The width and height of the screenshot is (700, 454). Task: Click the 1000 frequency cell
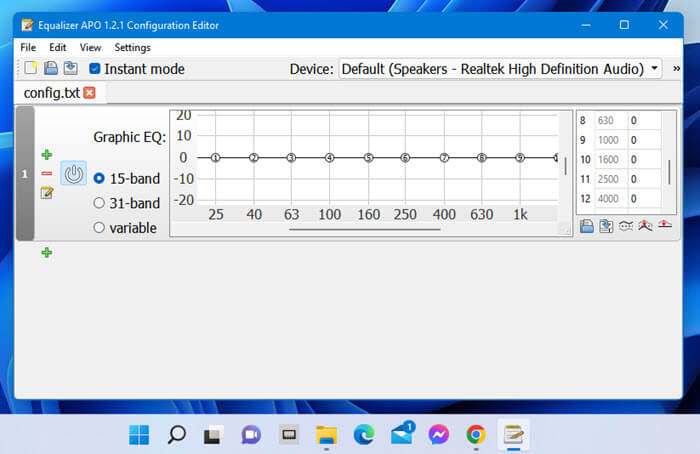point(610,140)
